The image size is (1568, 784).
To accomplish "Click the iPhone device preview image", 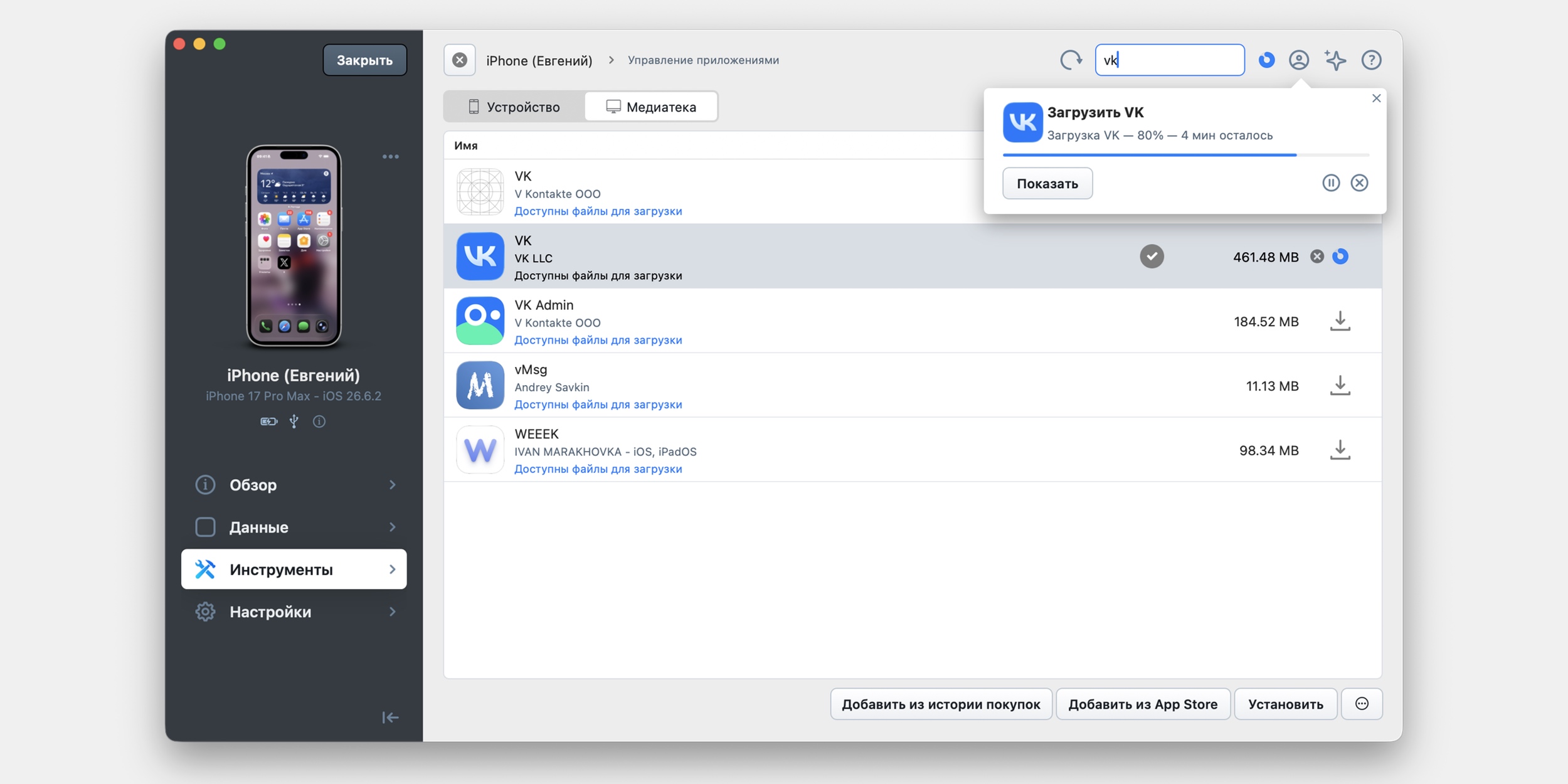I will coord(294,246).
